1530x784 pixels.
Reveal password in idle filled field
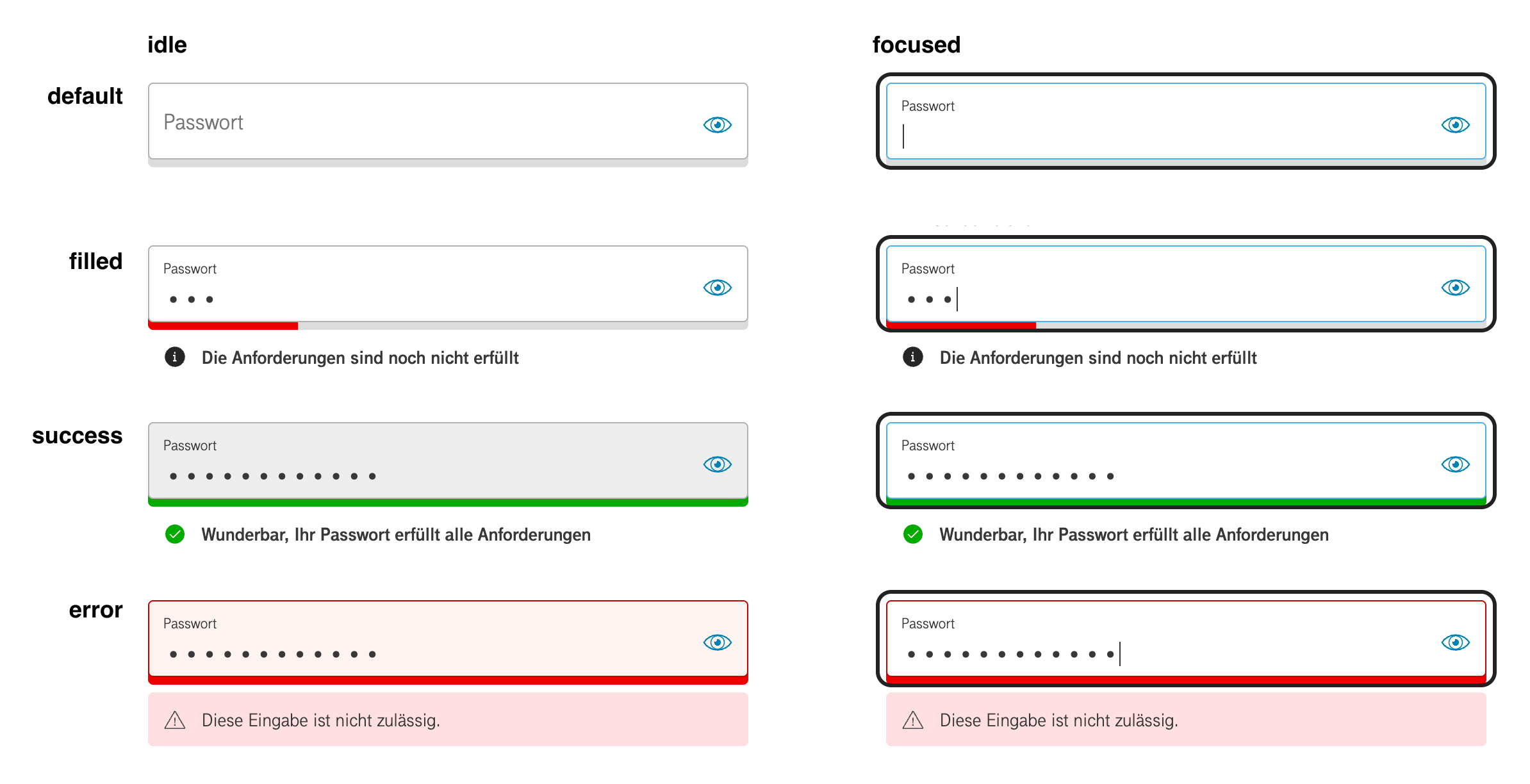pos(717,287)
